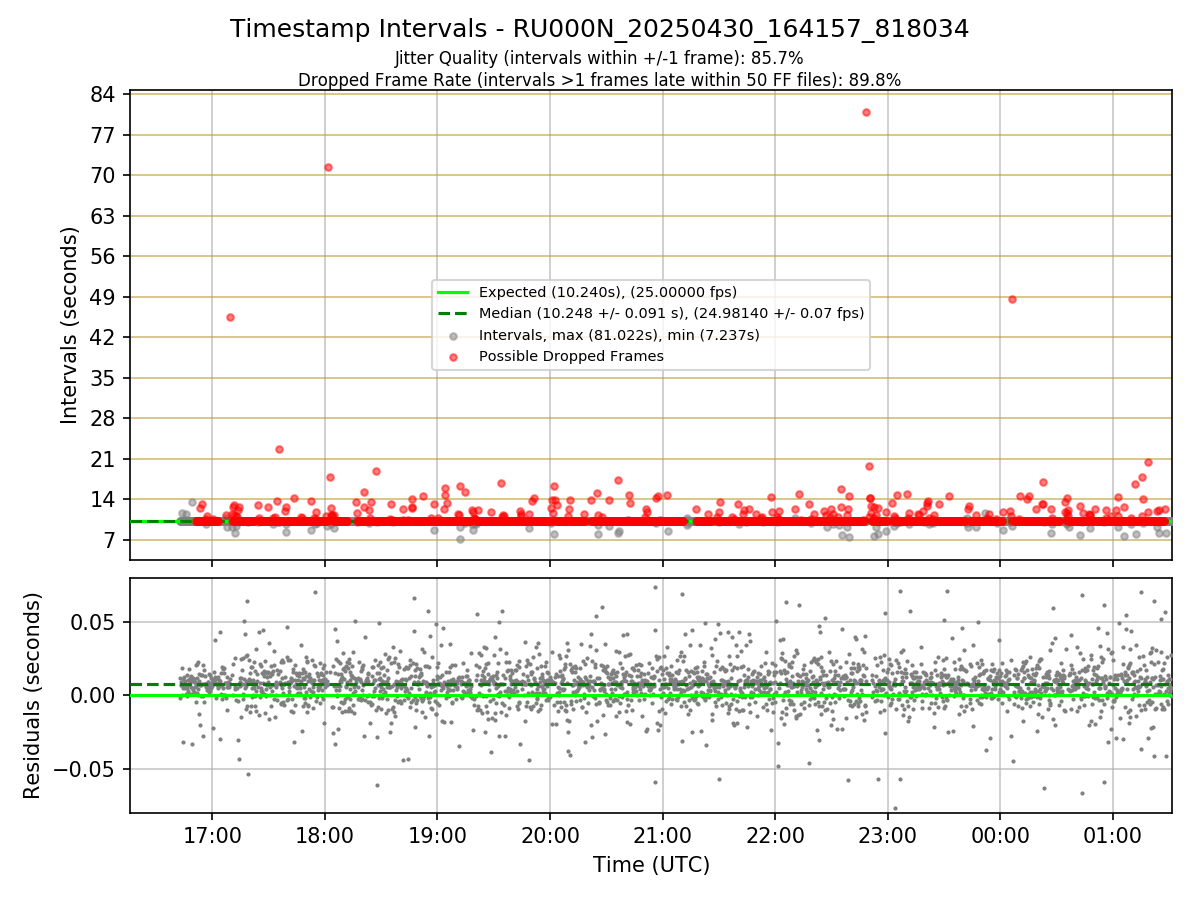Click y-axis tick label '28'
1200x900 pixels.
tap(105, 419)
